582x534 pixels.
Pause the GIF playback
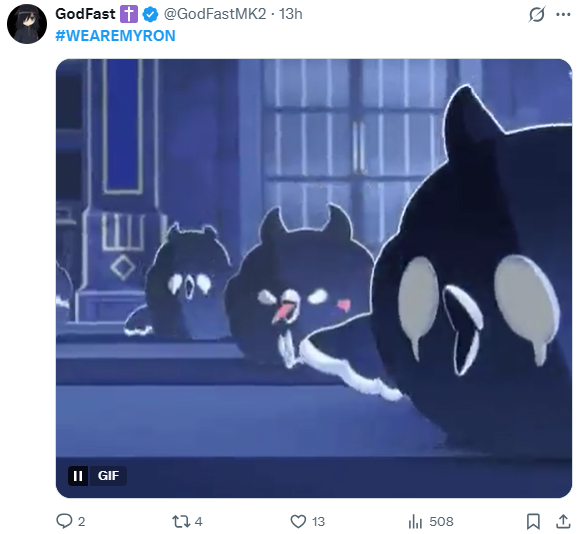click(x=78, y=476)
